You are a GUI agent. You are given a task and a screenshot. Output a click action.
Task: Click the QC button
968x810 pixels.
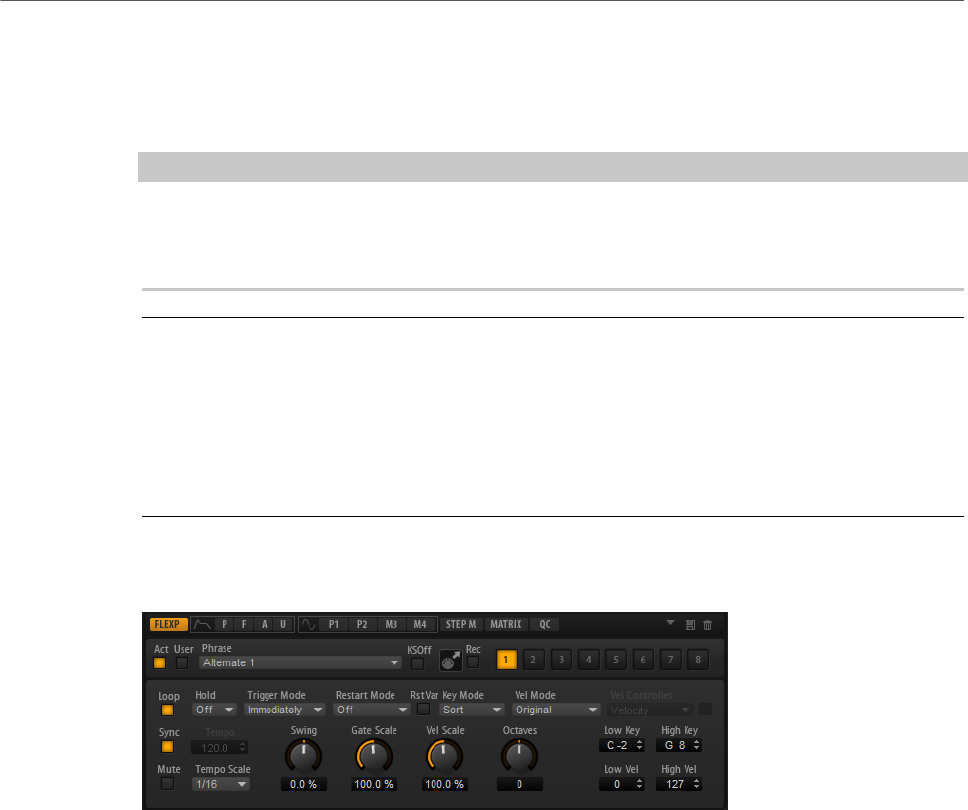tap(544, 624)
